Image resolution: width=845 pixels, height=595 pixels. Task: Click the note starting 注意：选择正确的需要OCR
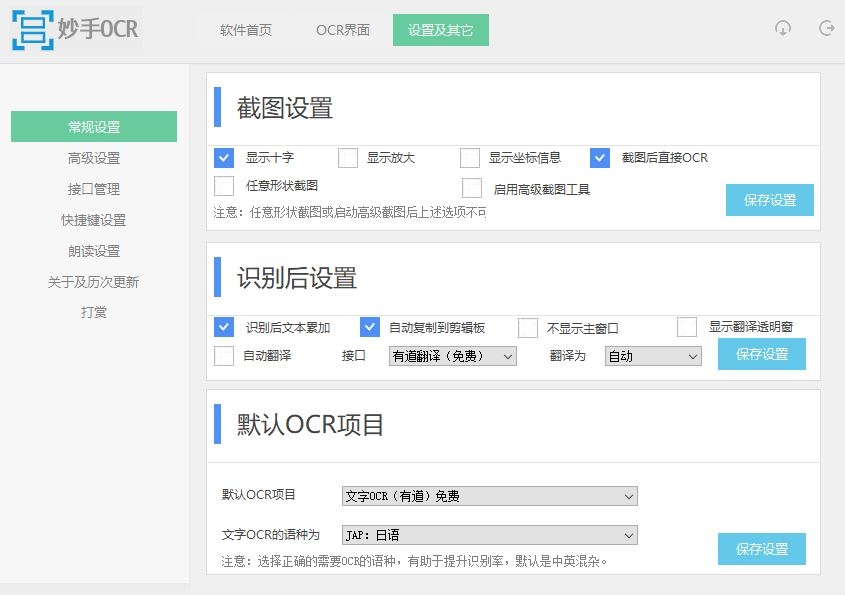pyautogui.click(x=415, y=562)
